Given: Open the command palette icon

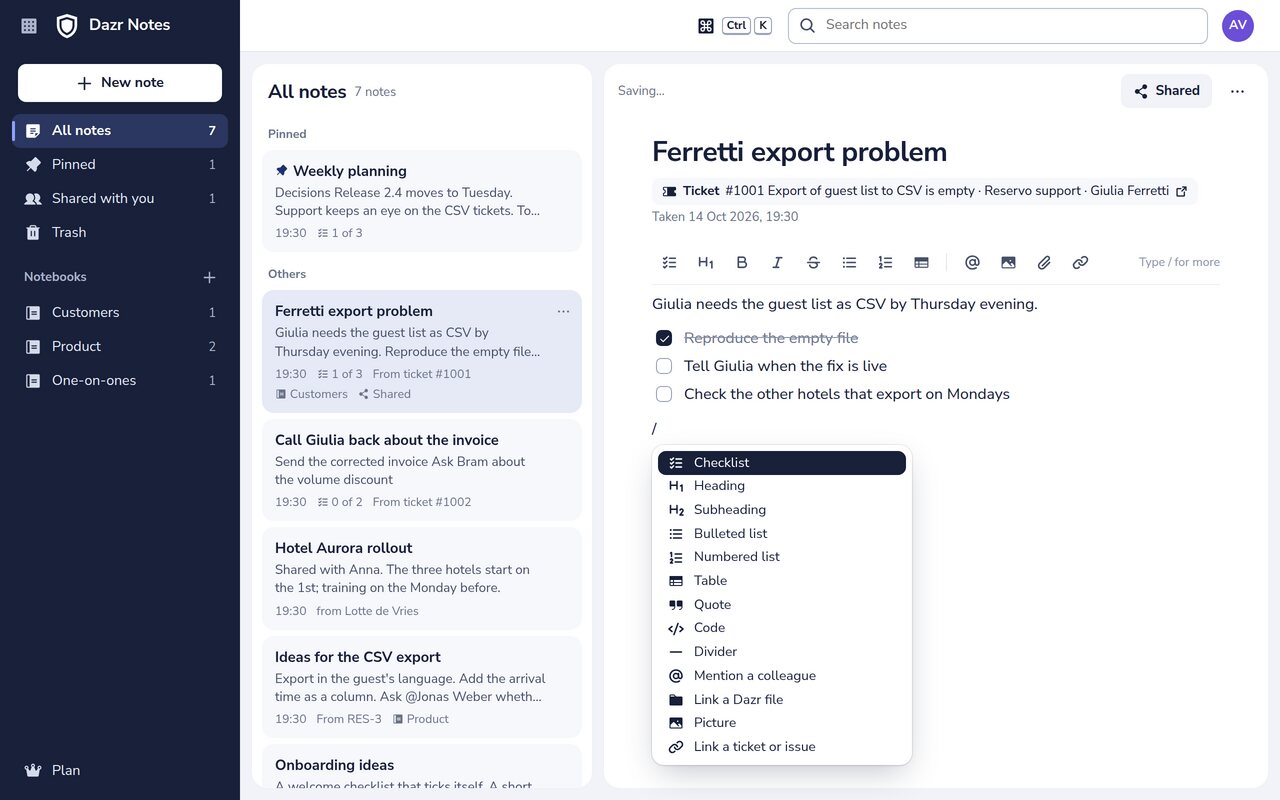Looking at the screenshot, I should [706, 26].
